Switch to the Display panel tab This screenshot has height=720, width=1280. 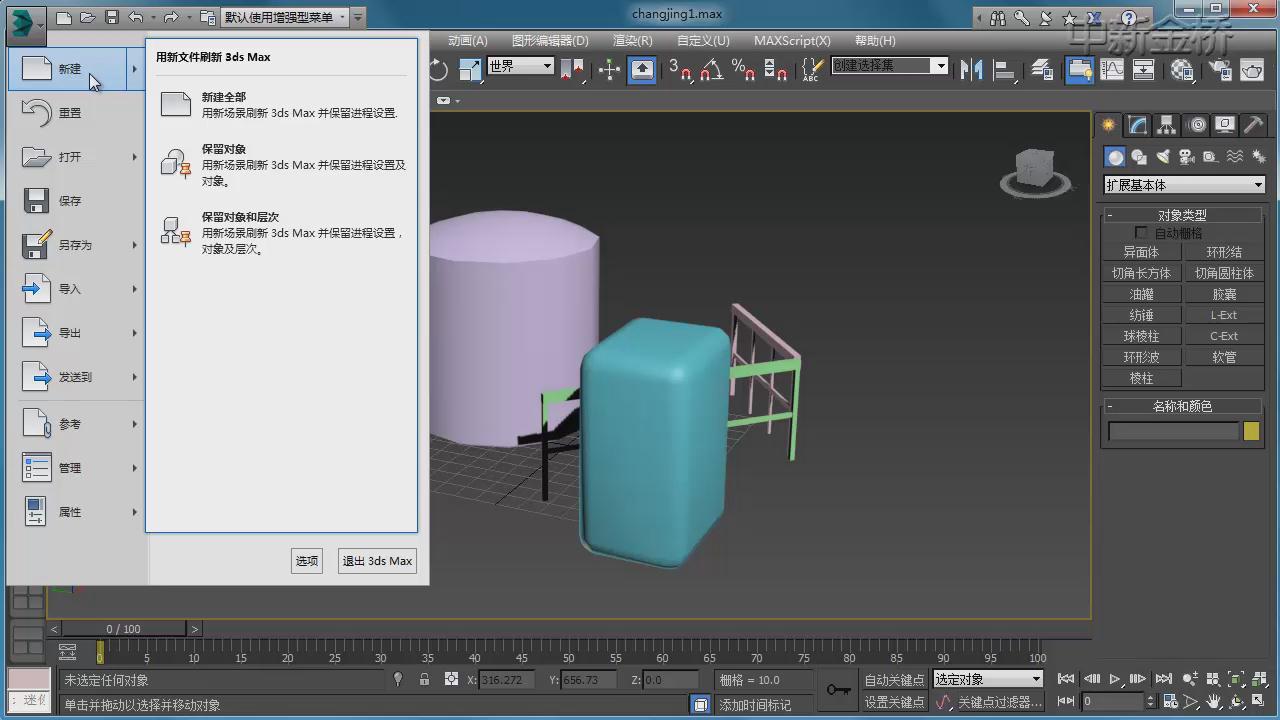click(x=1225, y=125)
